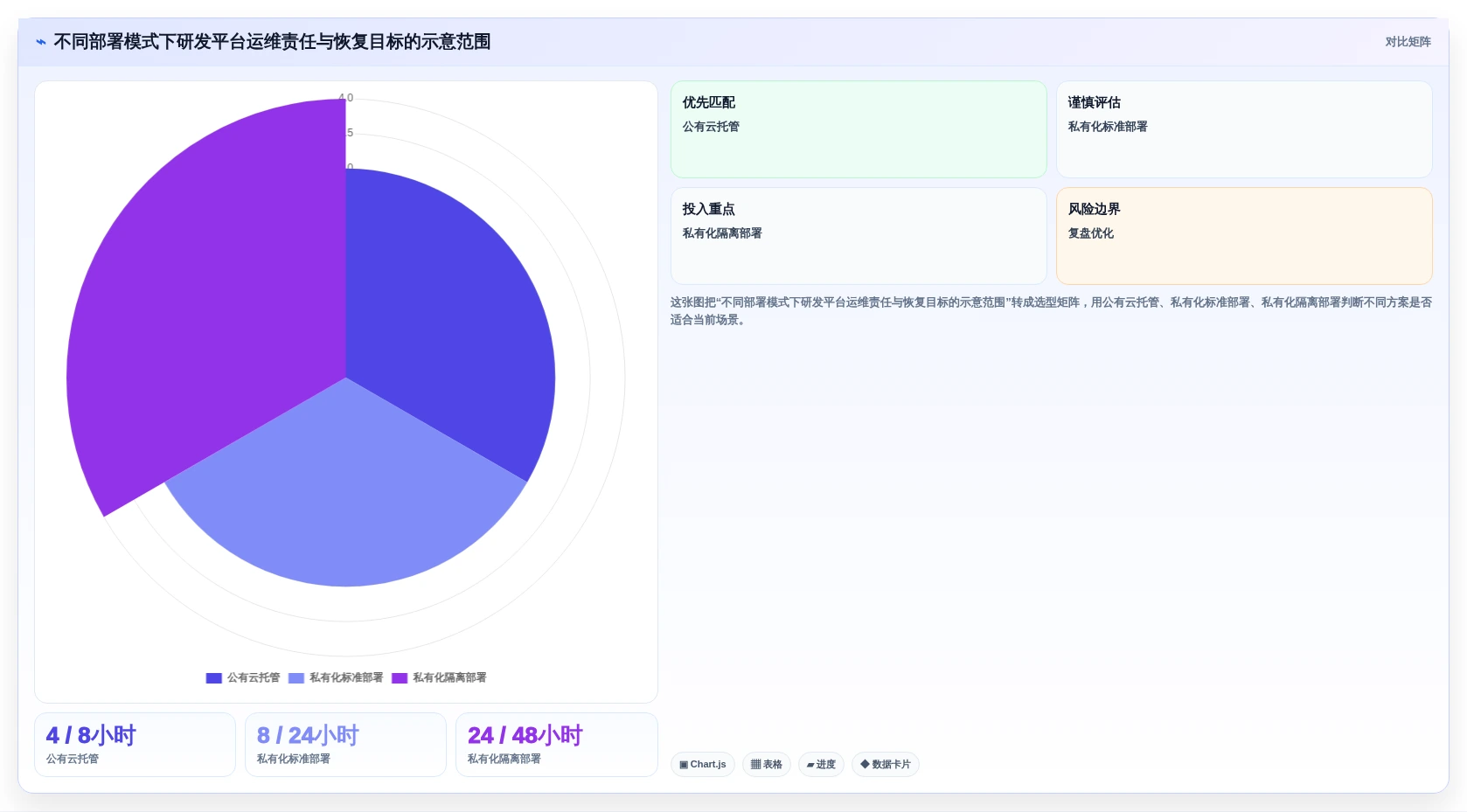Select the 4 / 8小时 stat card
The width and height of the screenshot is (1467, 812).
pos(135,745)
